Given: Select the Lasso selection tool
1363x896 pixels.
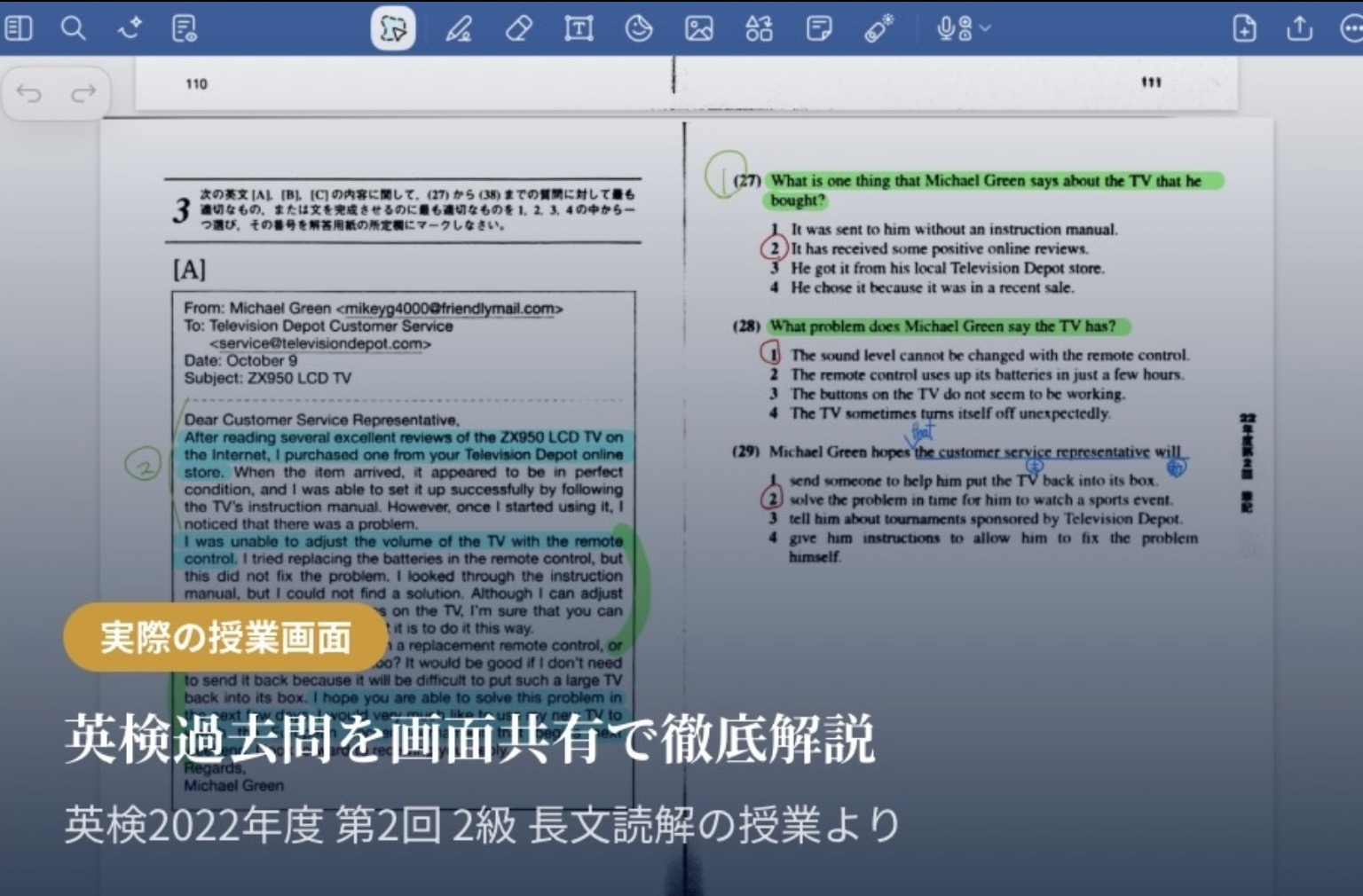Looking at the screenshot, I should pyautogui.click(x=393, y=28).
